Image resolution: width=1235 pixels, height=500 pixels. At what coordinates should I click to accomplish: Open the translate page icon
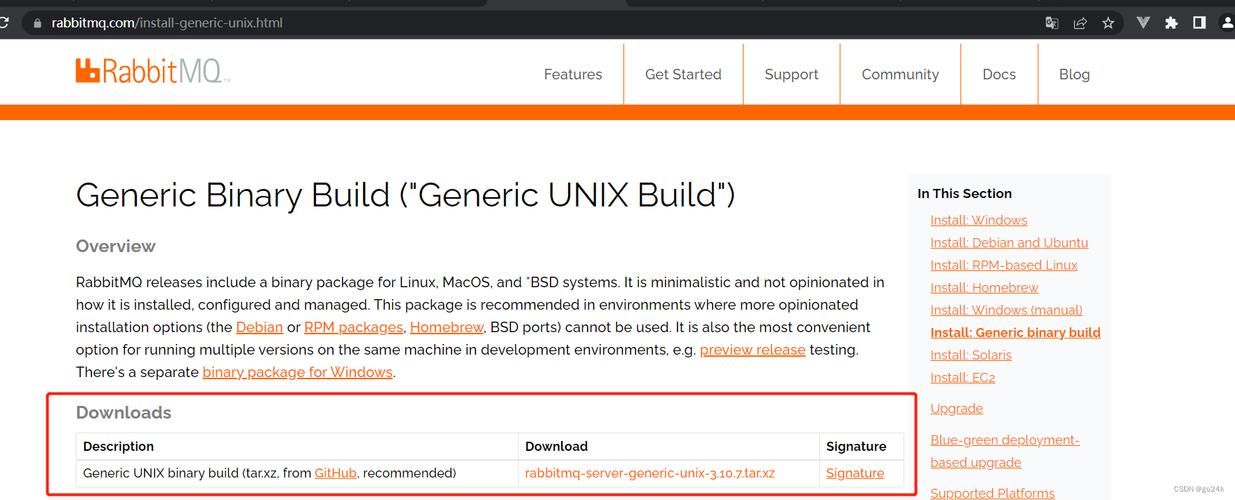click(1052, 22)
